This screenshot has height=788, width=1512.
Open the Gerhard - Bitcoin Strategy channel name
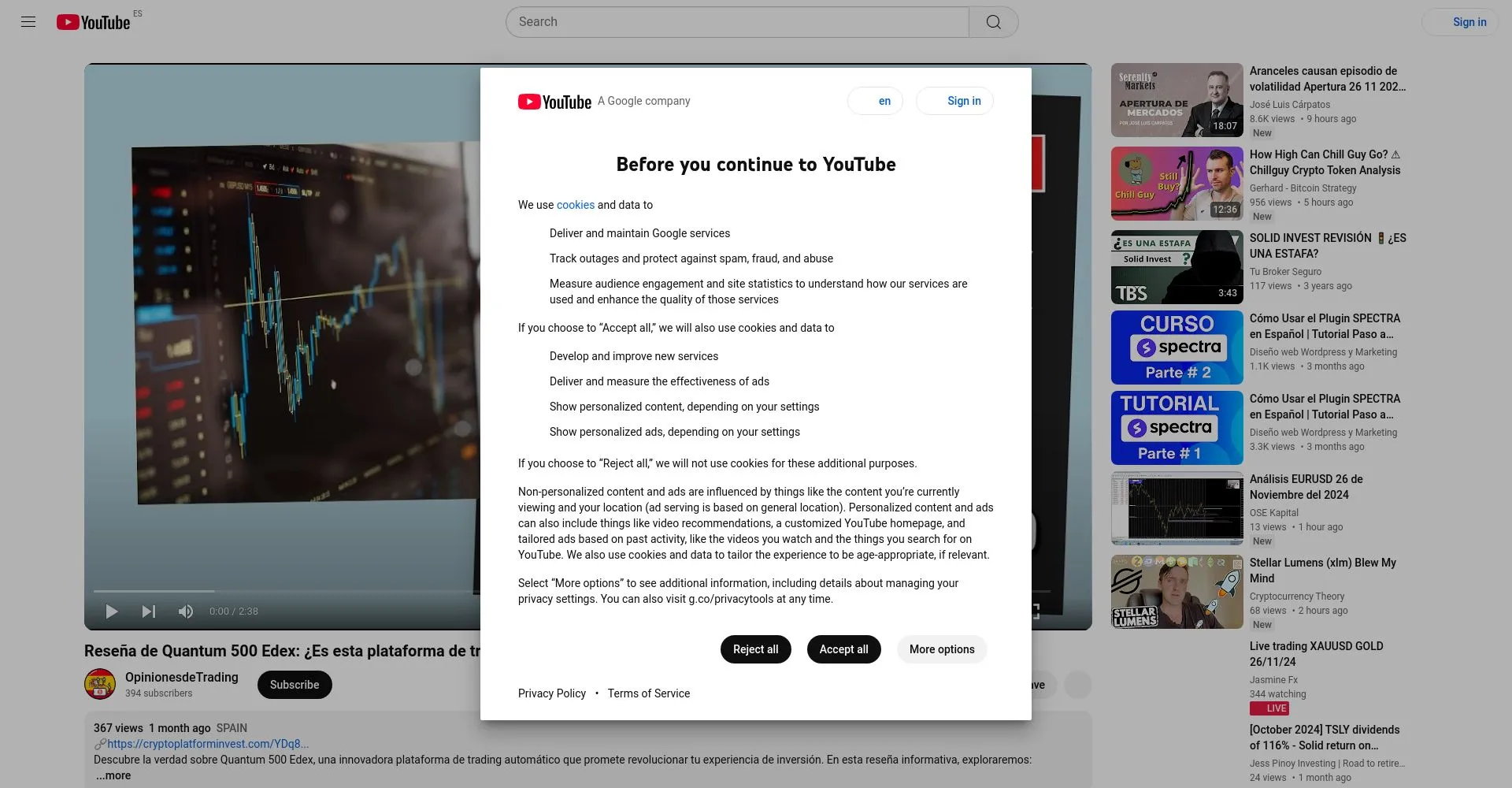pos(1303,188)
